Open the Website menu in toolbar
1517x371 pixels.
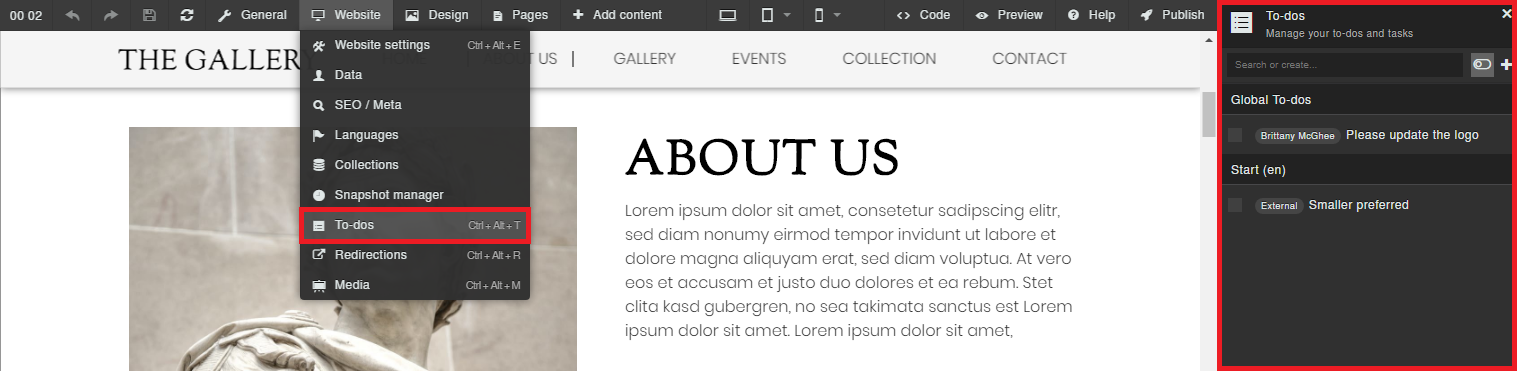(345, 15)
